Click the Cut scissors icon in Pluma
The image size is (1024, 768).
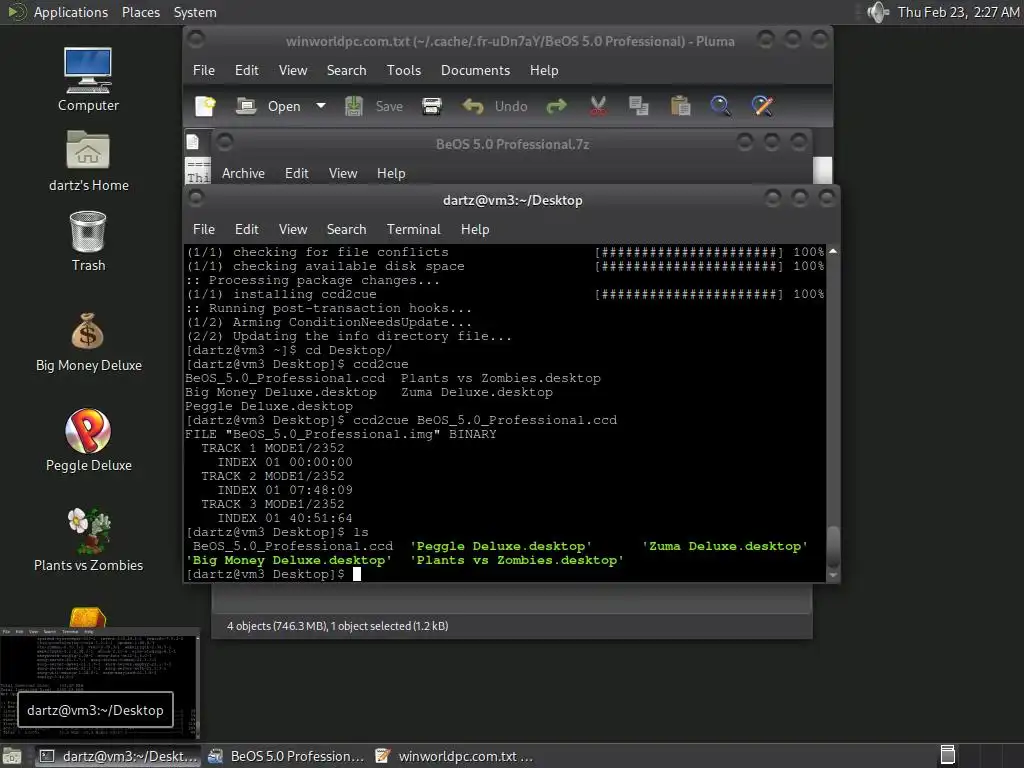pos(598,106)
